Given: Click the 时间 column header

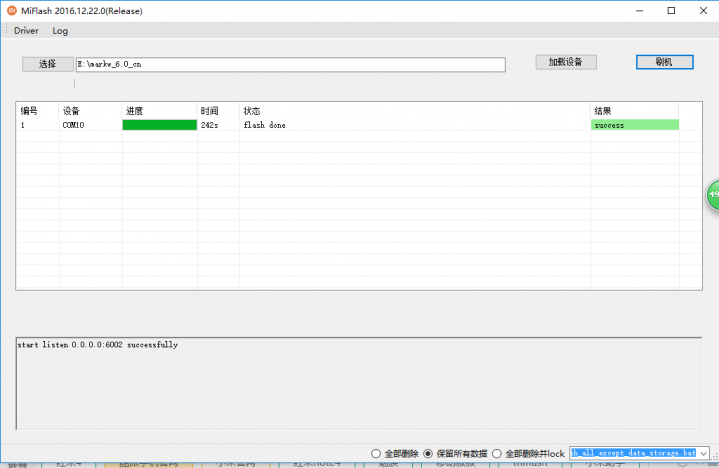Looking at the screenshot, I should point(218,111).
